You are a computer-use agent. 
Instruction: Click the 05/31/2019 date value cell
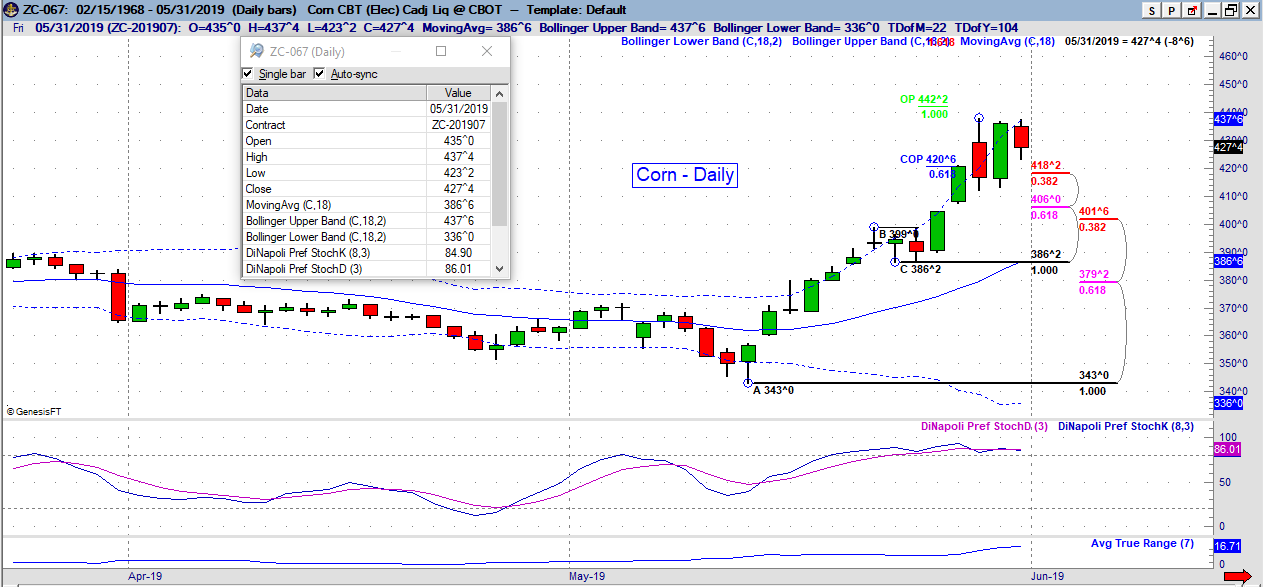(x=459, y=109)
